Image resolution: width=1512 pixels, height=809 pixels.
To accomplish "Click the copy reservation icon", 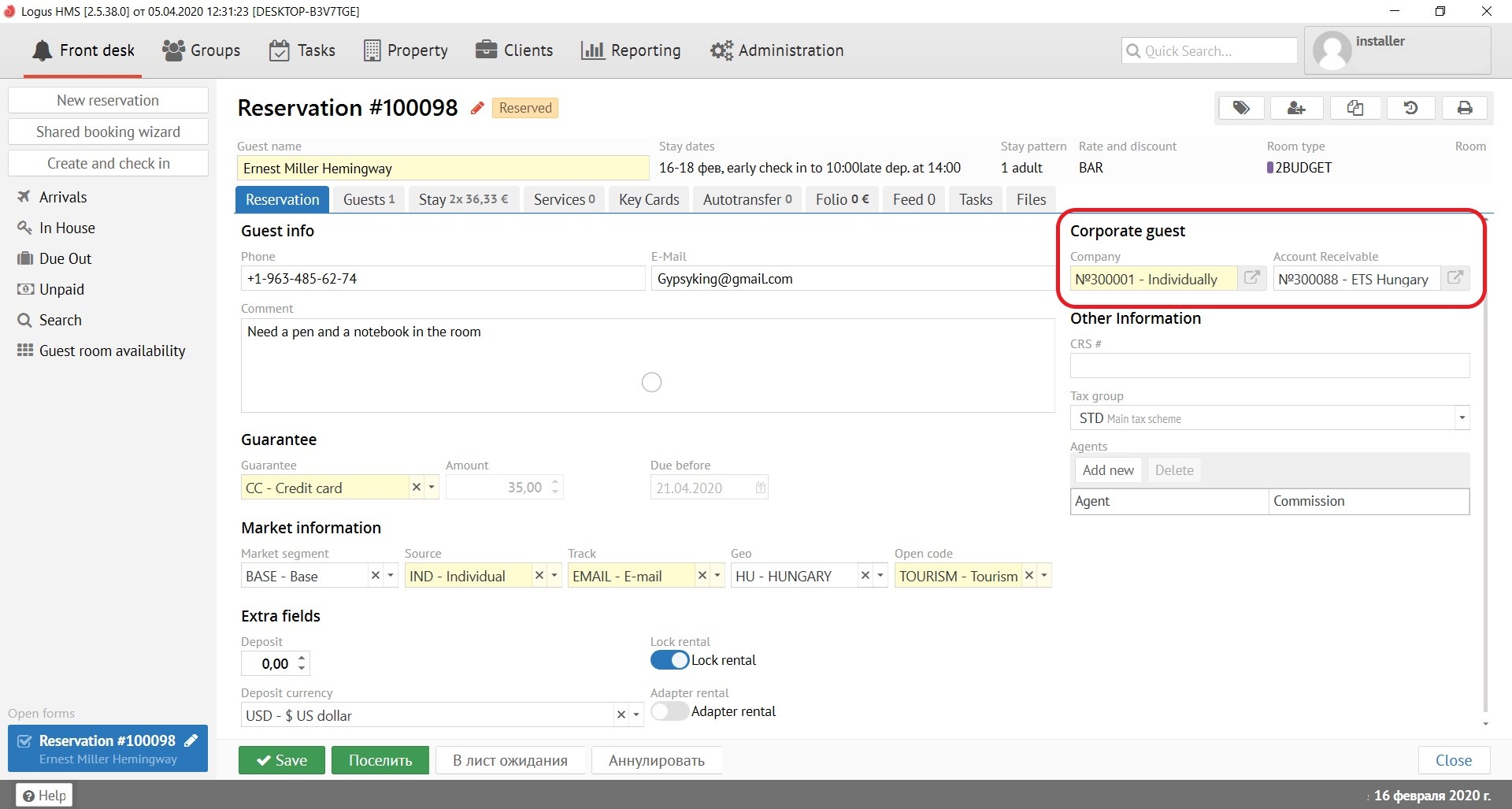I will point(1354,108).
